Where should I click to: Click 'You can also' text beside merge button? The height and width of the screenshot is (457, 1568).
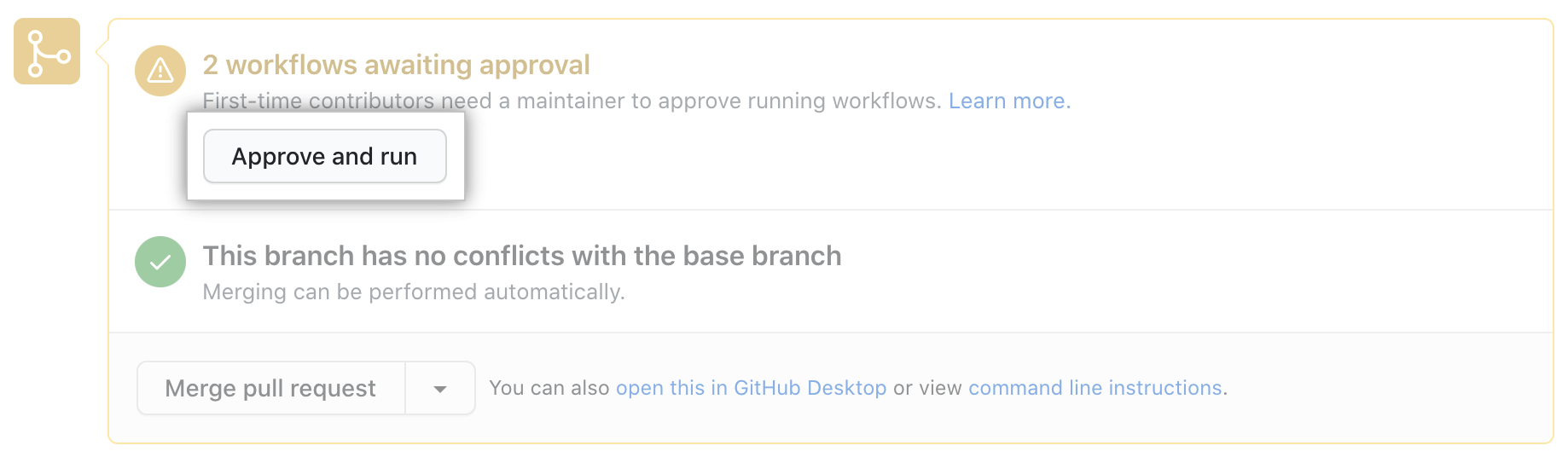[549, 388]
